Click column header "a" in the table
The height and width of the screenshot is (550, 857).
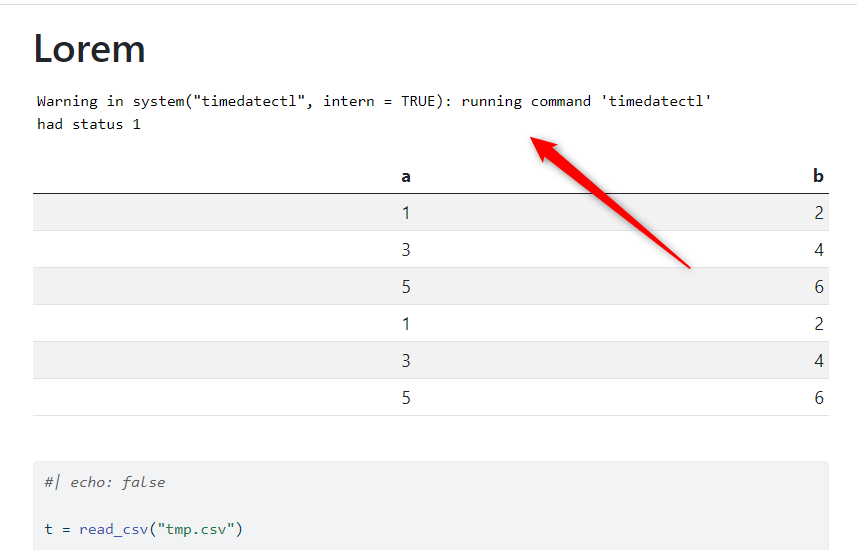[406, 177]
